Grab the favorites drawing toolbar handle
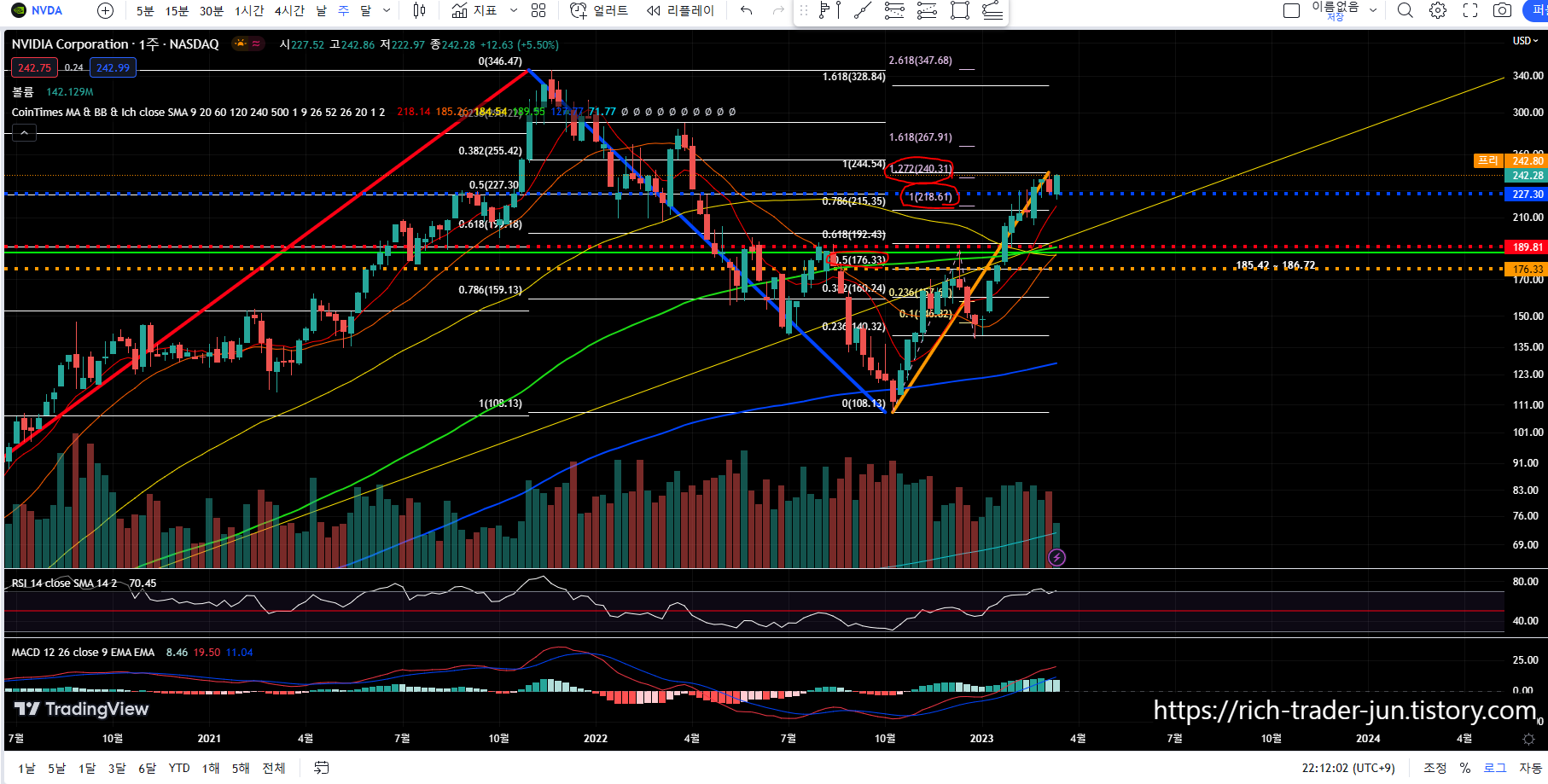The height and width of the screenshot is (784, 1548). tap(803, 10)
